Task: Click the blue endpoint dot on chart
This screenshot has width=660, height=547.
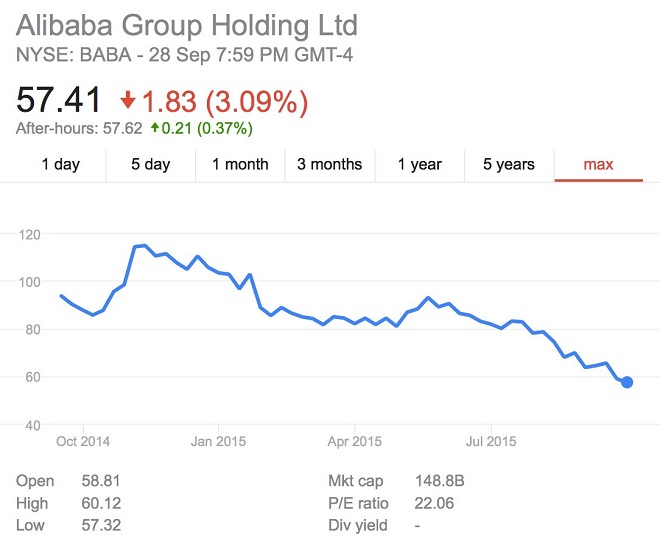Action: coord(627,382)
